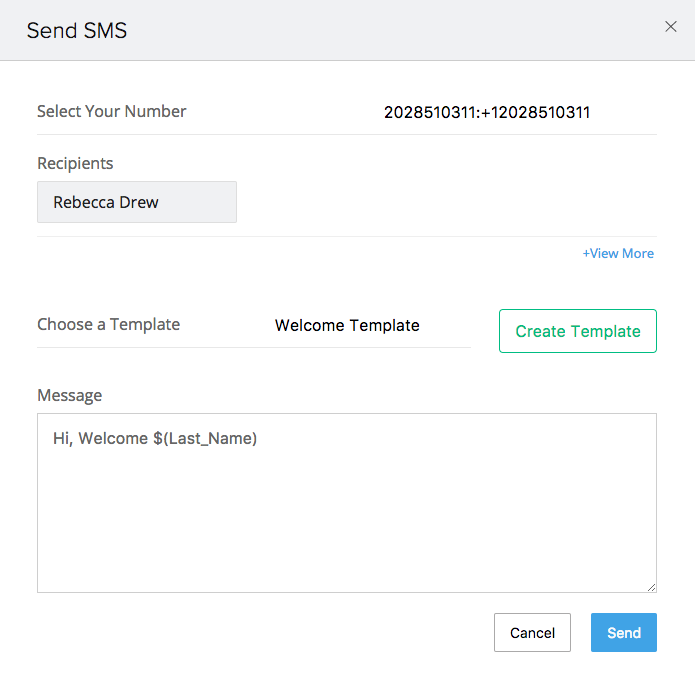Image resolution: width=695 pixels, height=679 pixels.
Task: Select the Rebecca Drew recipient chip
Action: (137, 202)
